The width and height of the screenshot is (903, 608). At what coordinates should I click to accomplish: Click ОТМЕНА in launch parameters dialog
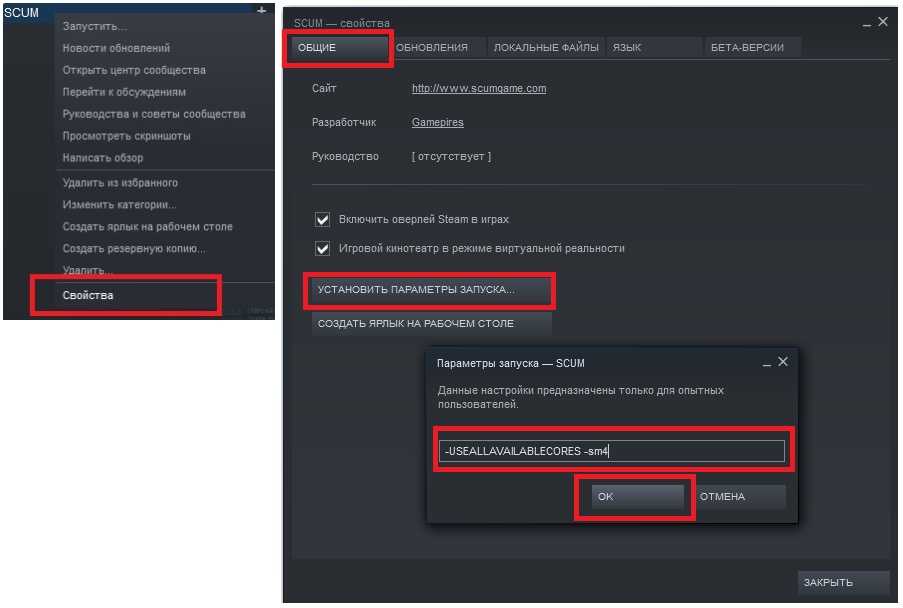pos(739,496)
